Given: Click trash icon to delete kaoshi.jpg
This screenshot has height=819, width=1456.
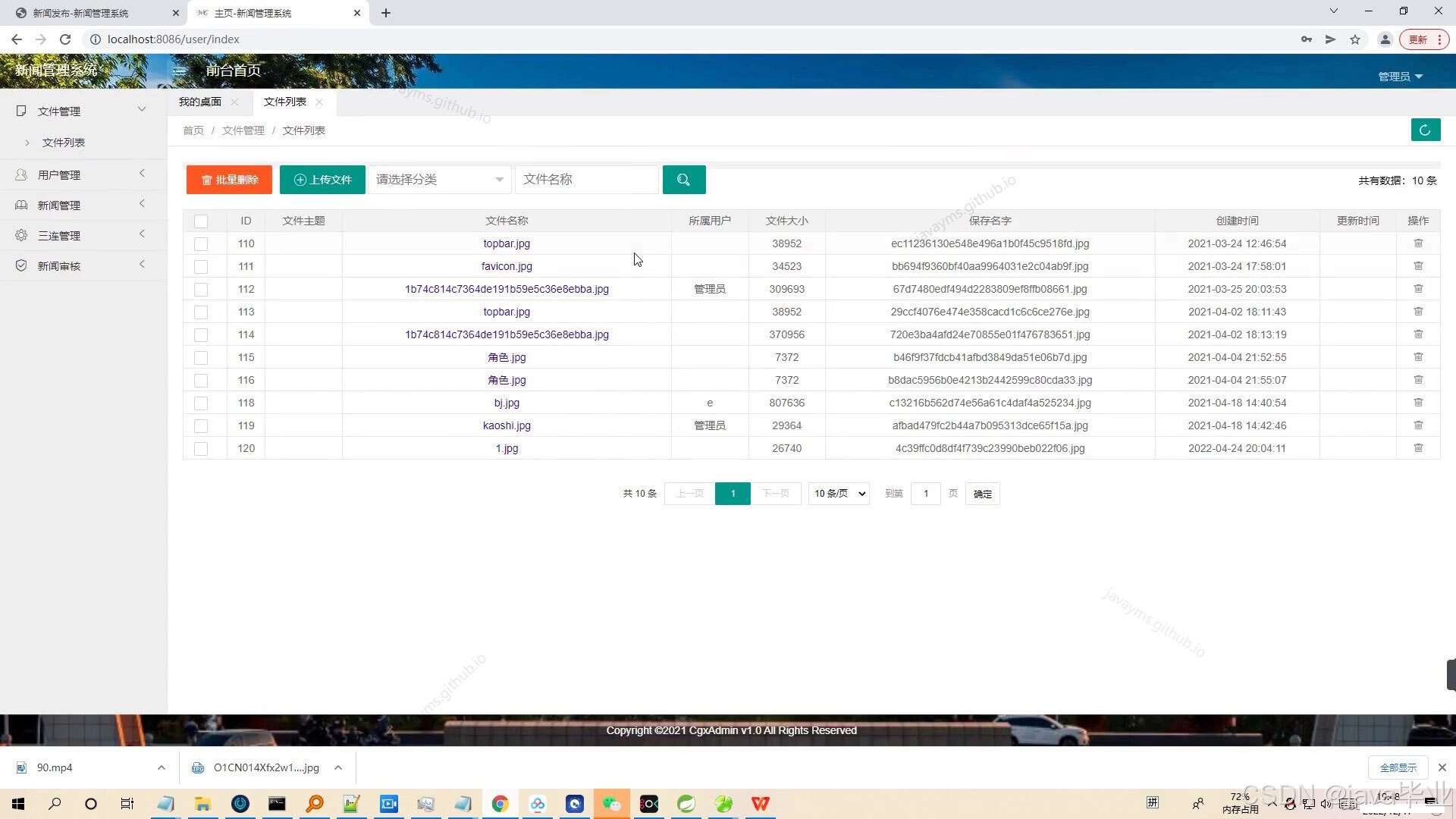Looking at the screenshot, I should (1418, 425).
